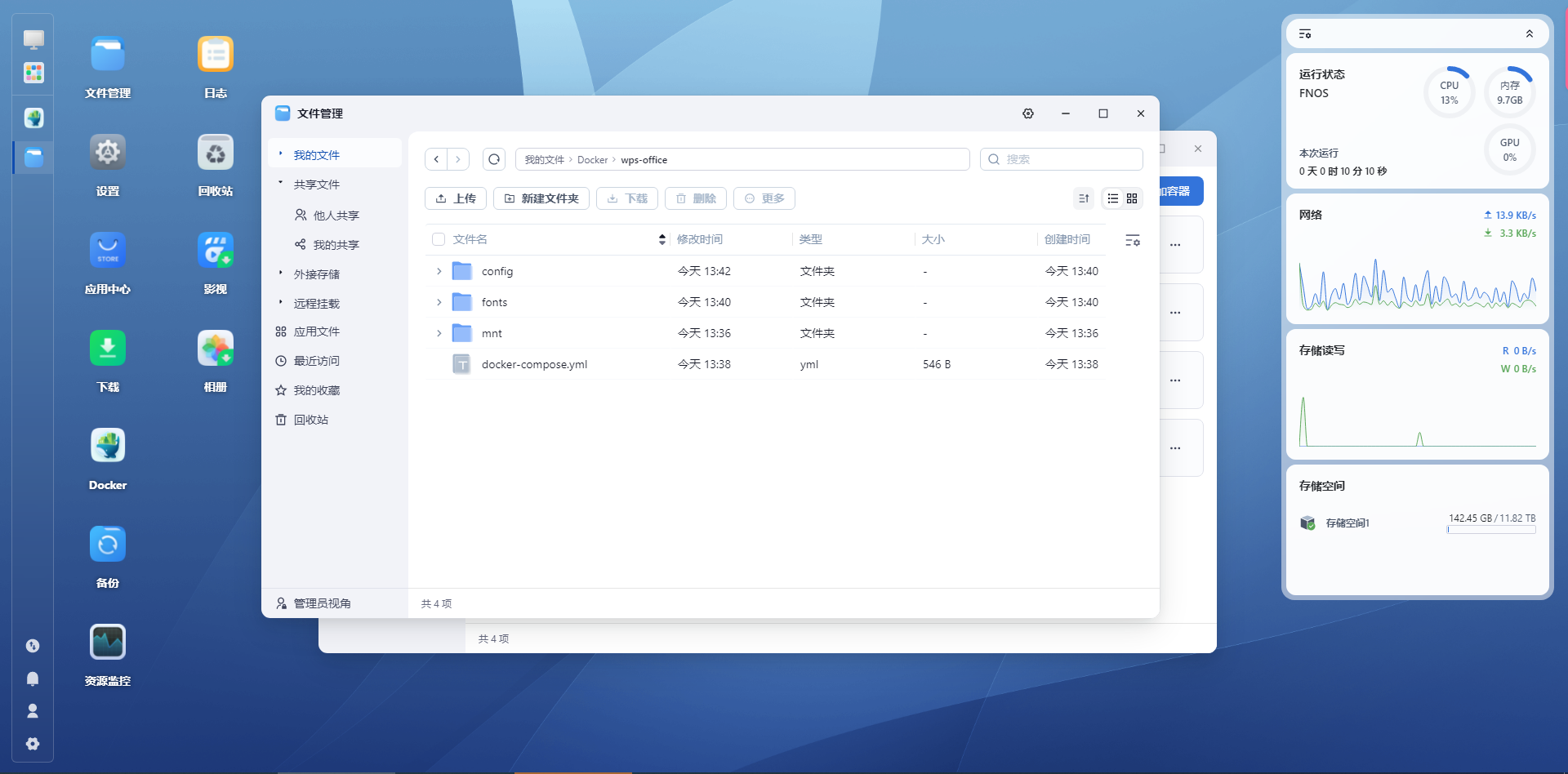Open the user account icon in dock
Viewport: 1568px width, 774px height.
[x=33, y=711]
